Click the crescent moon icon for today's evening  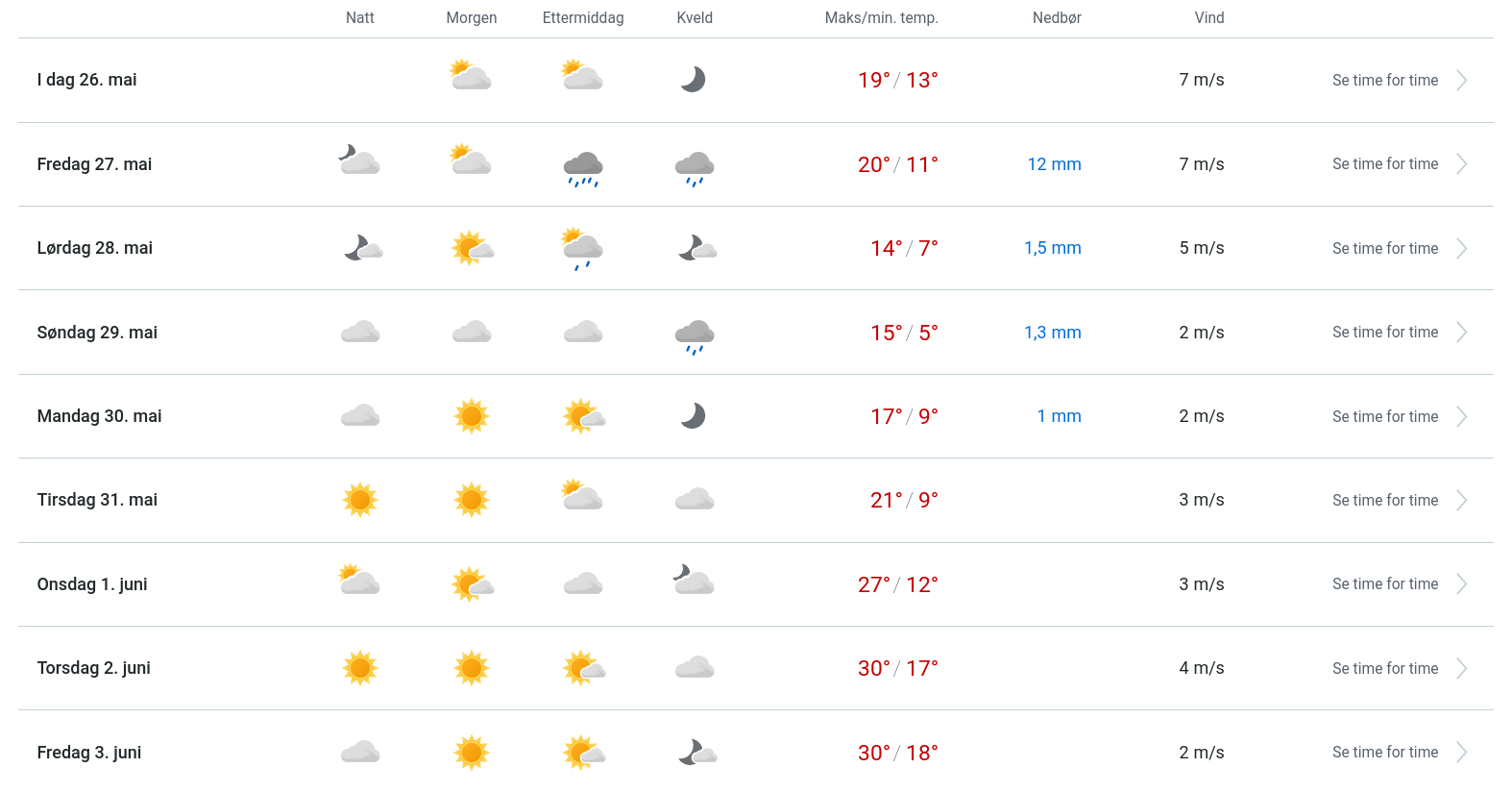(x=694, y=80)
